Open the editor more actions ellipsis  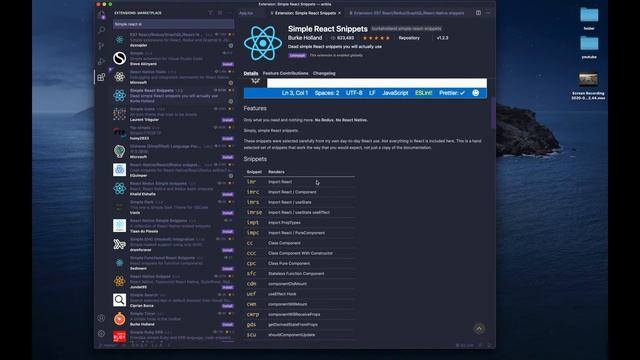pyautogui.click(x=488, y=13)
